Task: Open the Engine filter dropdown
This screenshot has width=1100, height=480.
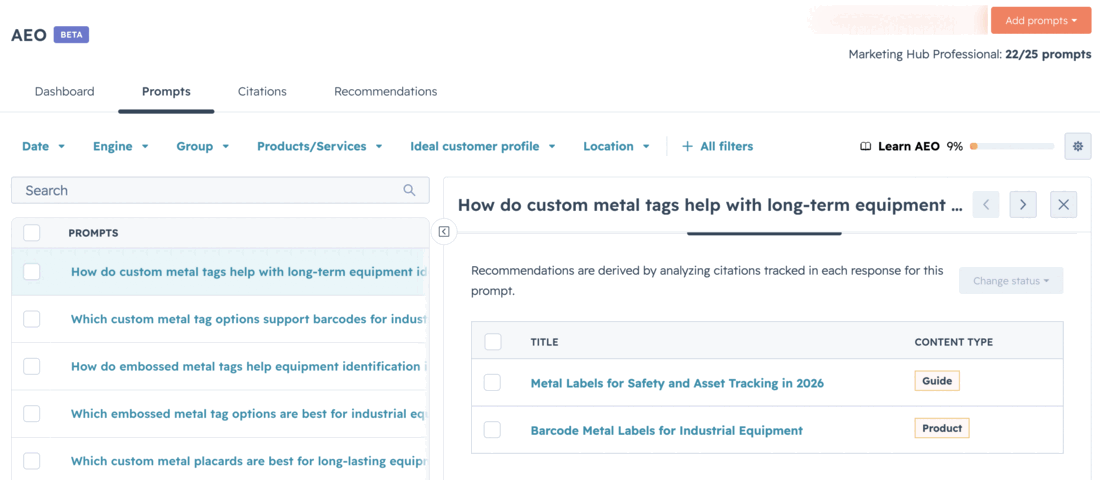Action: (x=121, y=146)
